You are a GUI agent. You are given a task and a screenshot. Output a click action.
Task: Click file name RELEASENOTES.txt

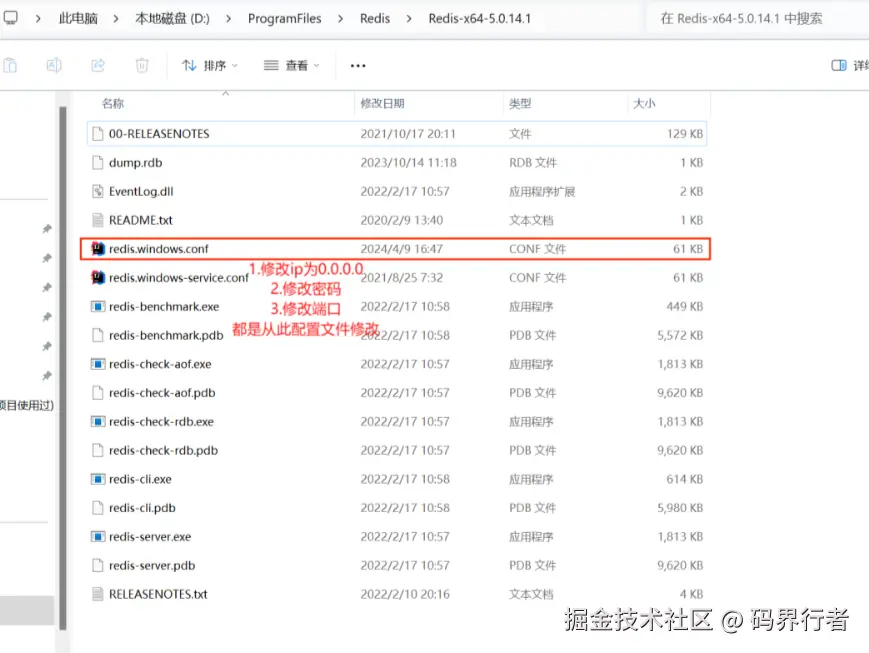point(158,594)
